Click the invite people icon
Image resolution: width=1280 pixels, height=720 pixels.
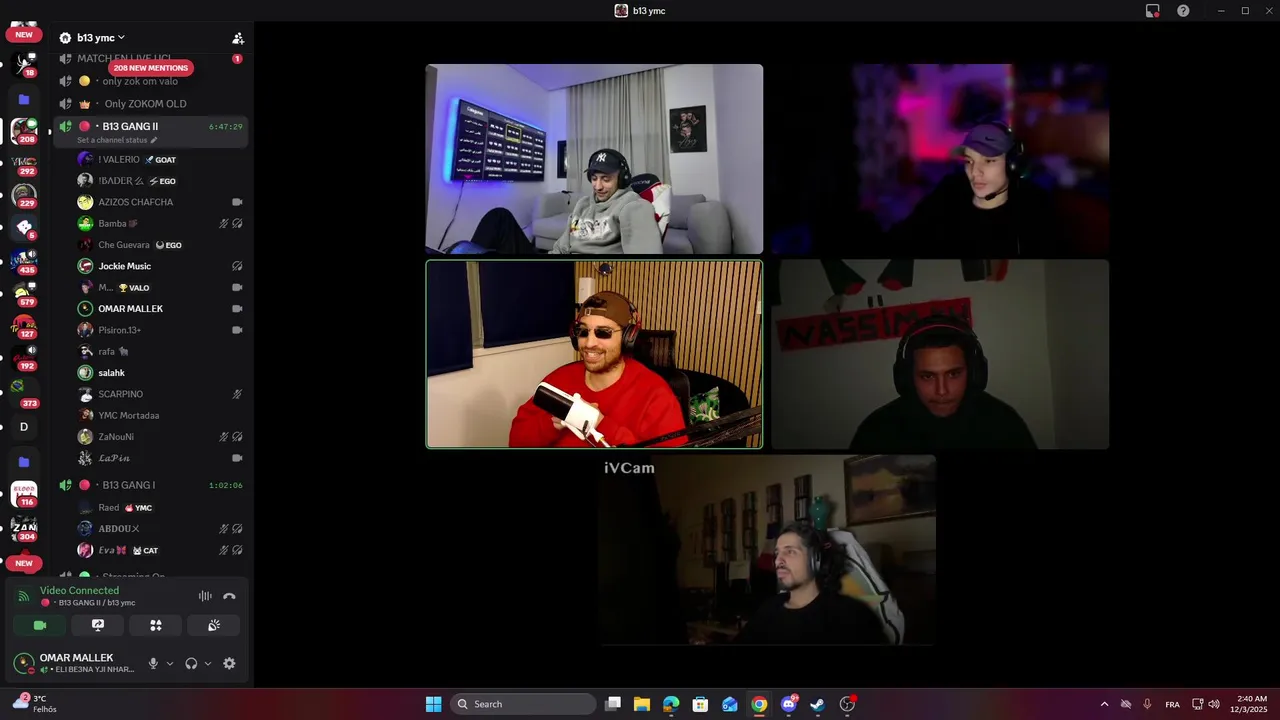(238, 38)
